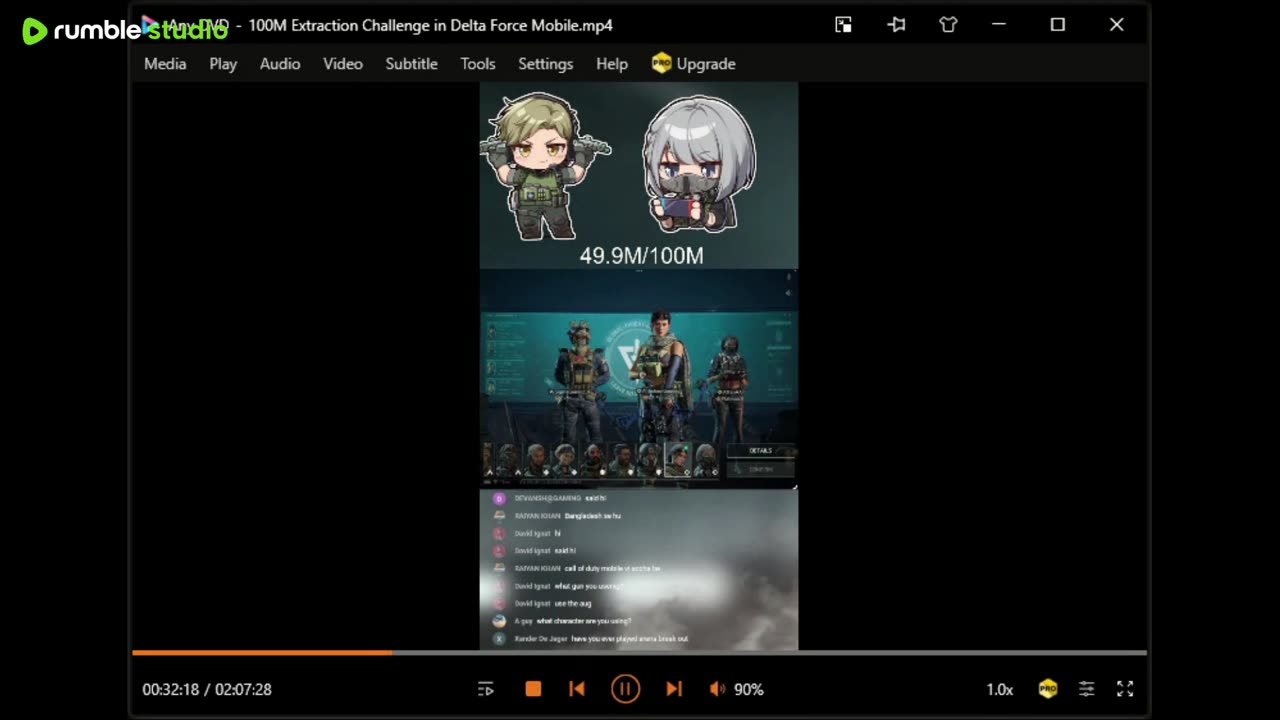
Task: Toggle mini player mode icon
Action: 844,25
